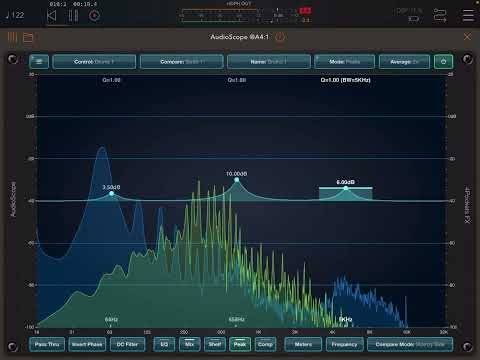480x360 pixels.
Task: Tap the Q=1.00 (BW=5KHz) label
Action: pos(345,80)
